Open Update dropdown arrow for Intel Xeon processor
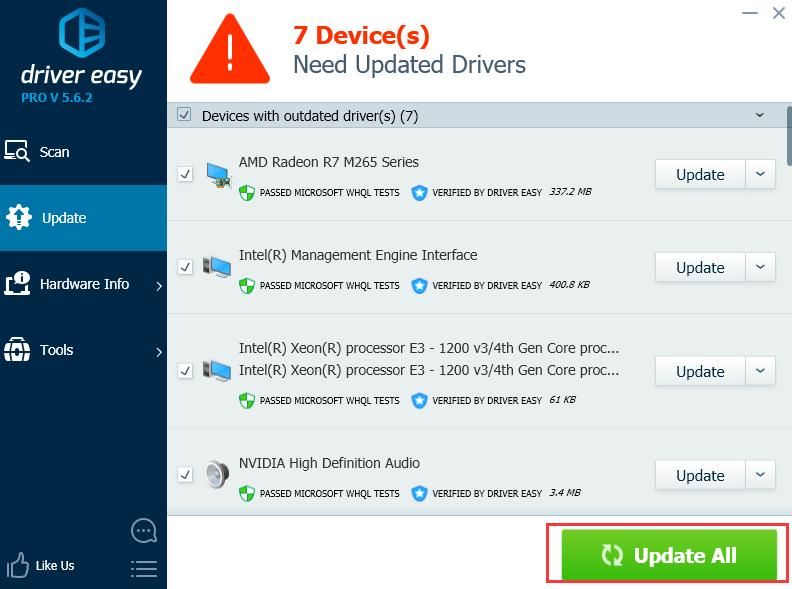The height and width of the screenshot is (589, 792). [760, 371]
